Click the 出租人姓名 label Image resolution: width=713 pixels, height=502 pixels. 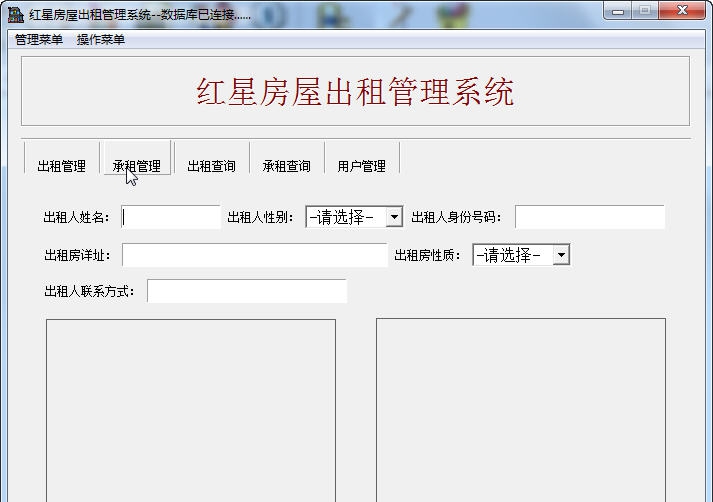(x=76, y=217)
